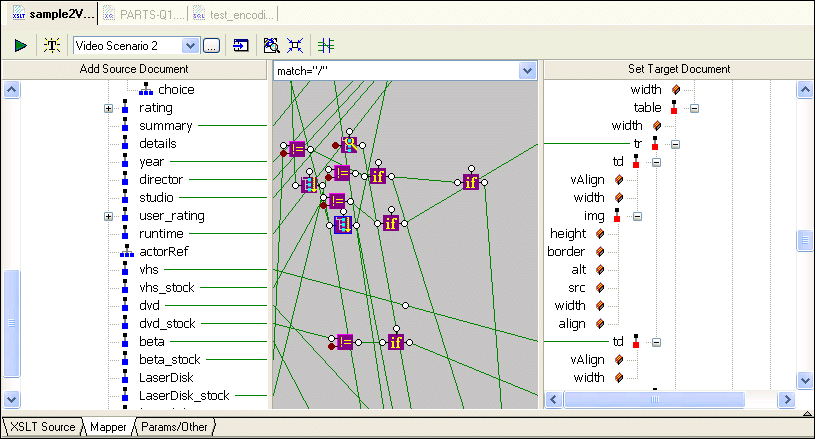The image size is (815, 439).
Task: Click the Set Target Document header
Action: (678, 69)
